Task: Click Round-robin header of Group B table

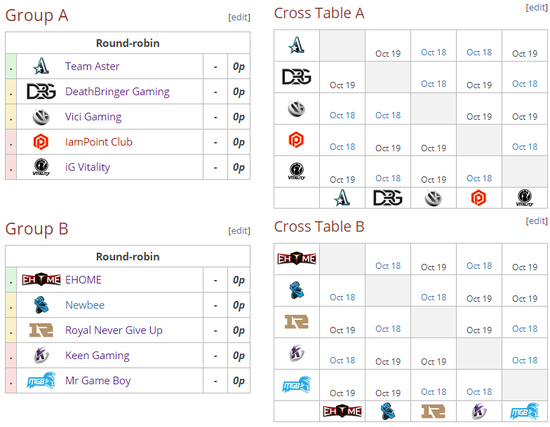Action: (x=128, y=256)
